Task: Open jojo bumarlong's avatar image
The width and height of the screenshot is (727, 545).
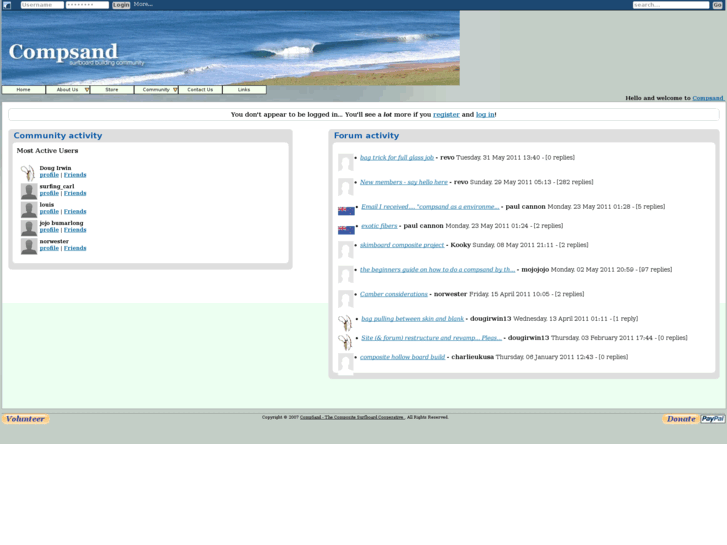Action: [29, 228]
